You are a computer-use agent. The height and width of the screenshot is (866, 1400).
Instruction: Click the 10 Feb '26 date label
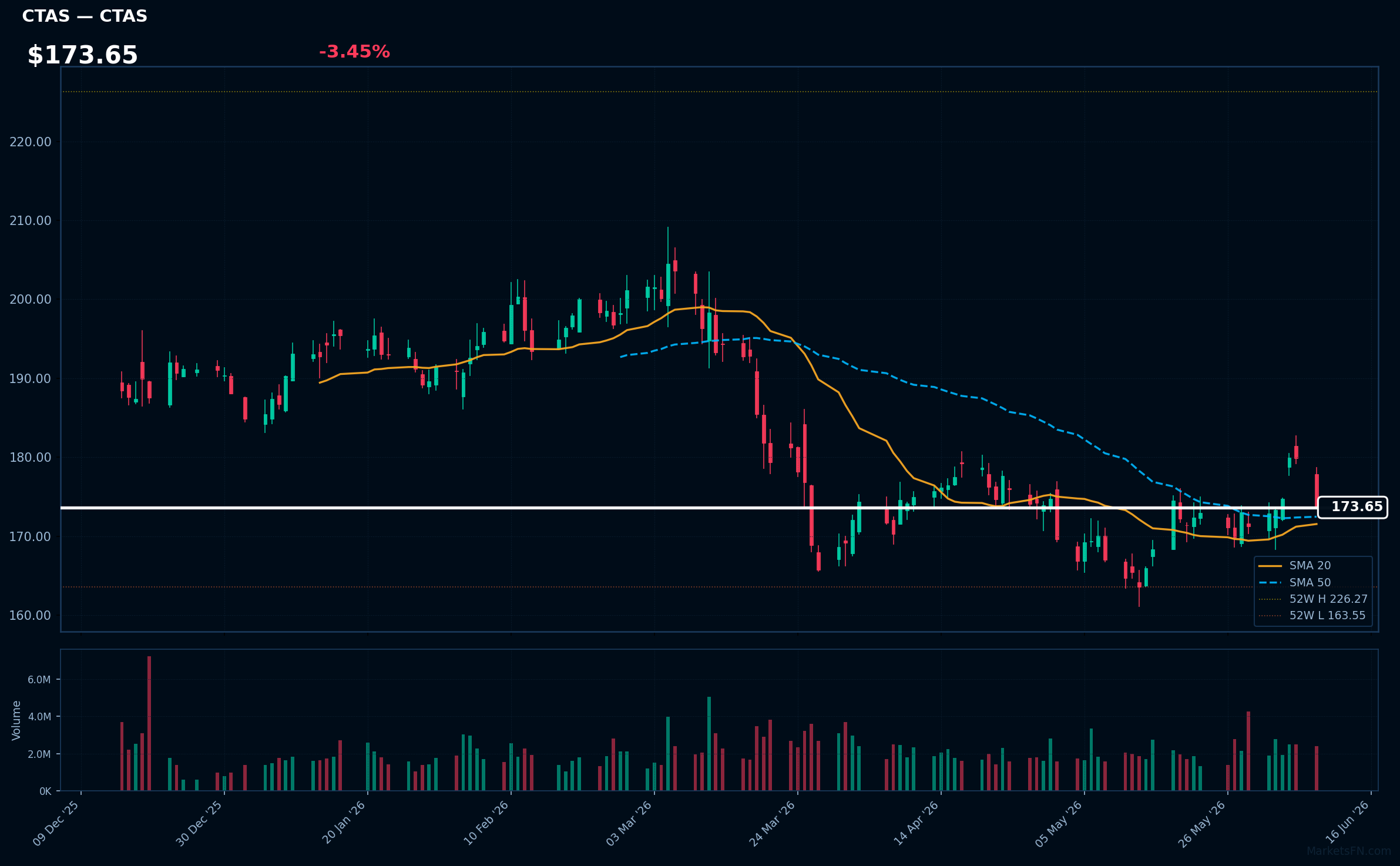486,823
